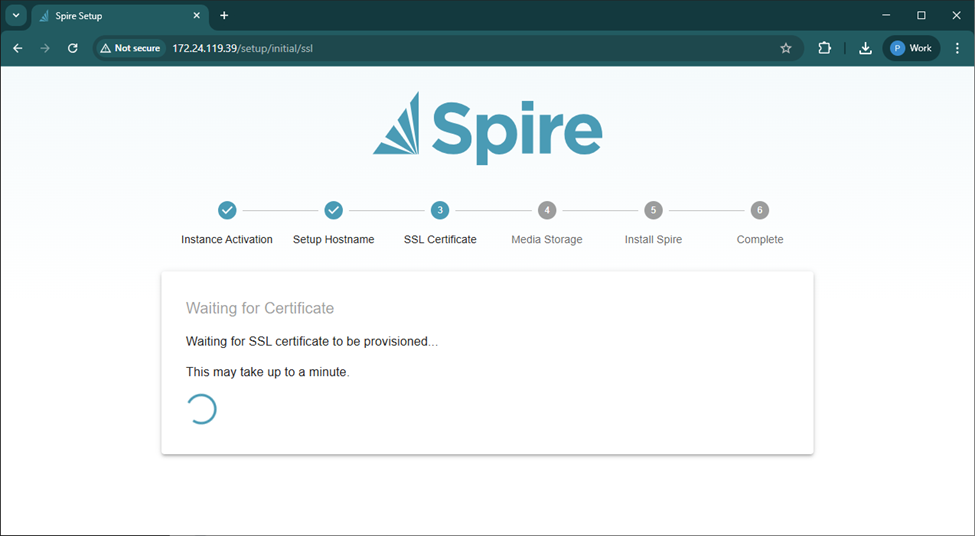975x536 pixels.
Task: Open the downloads panel
Action: point(865,48)
